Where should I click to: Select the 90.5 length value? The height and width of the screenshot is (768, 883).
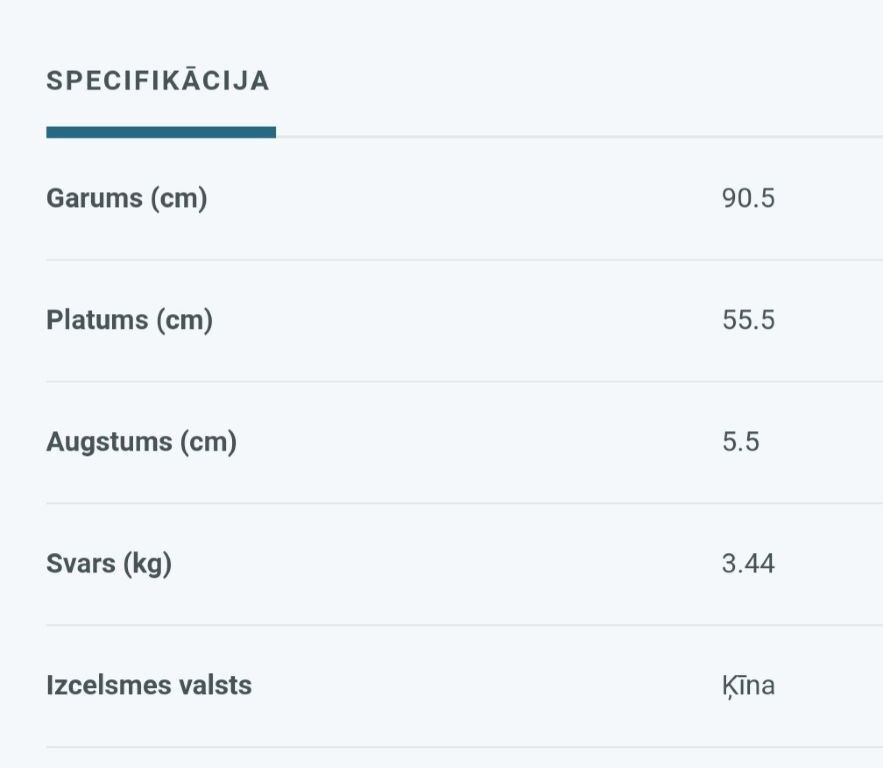[x=748, y=198]
